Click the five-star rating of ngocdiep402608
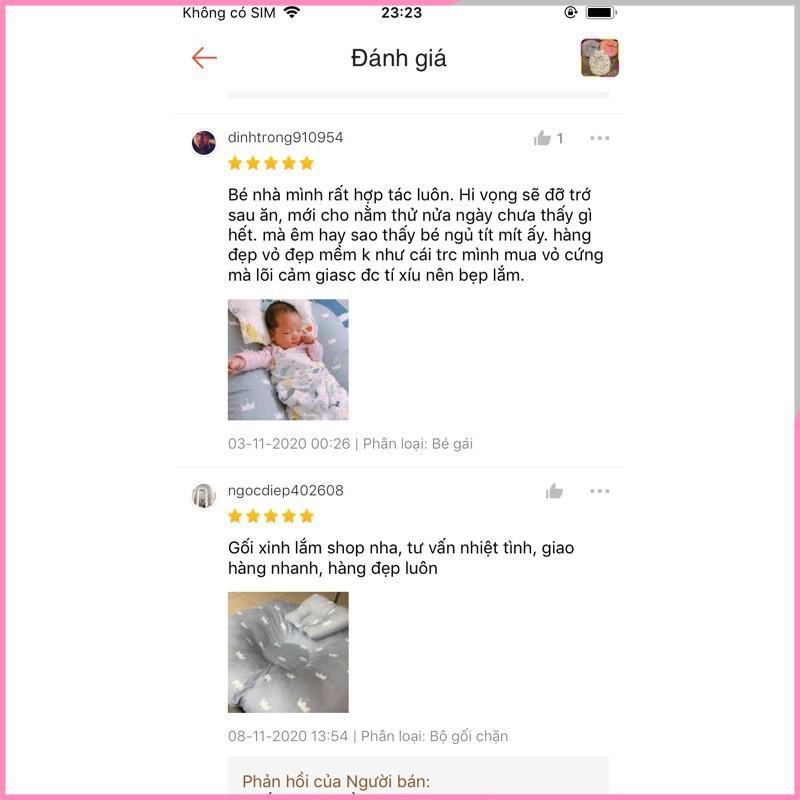Image resolution: width=800 pixels, height=800 pixels. 271,516
